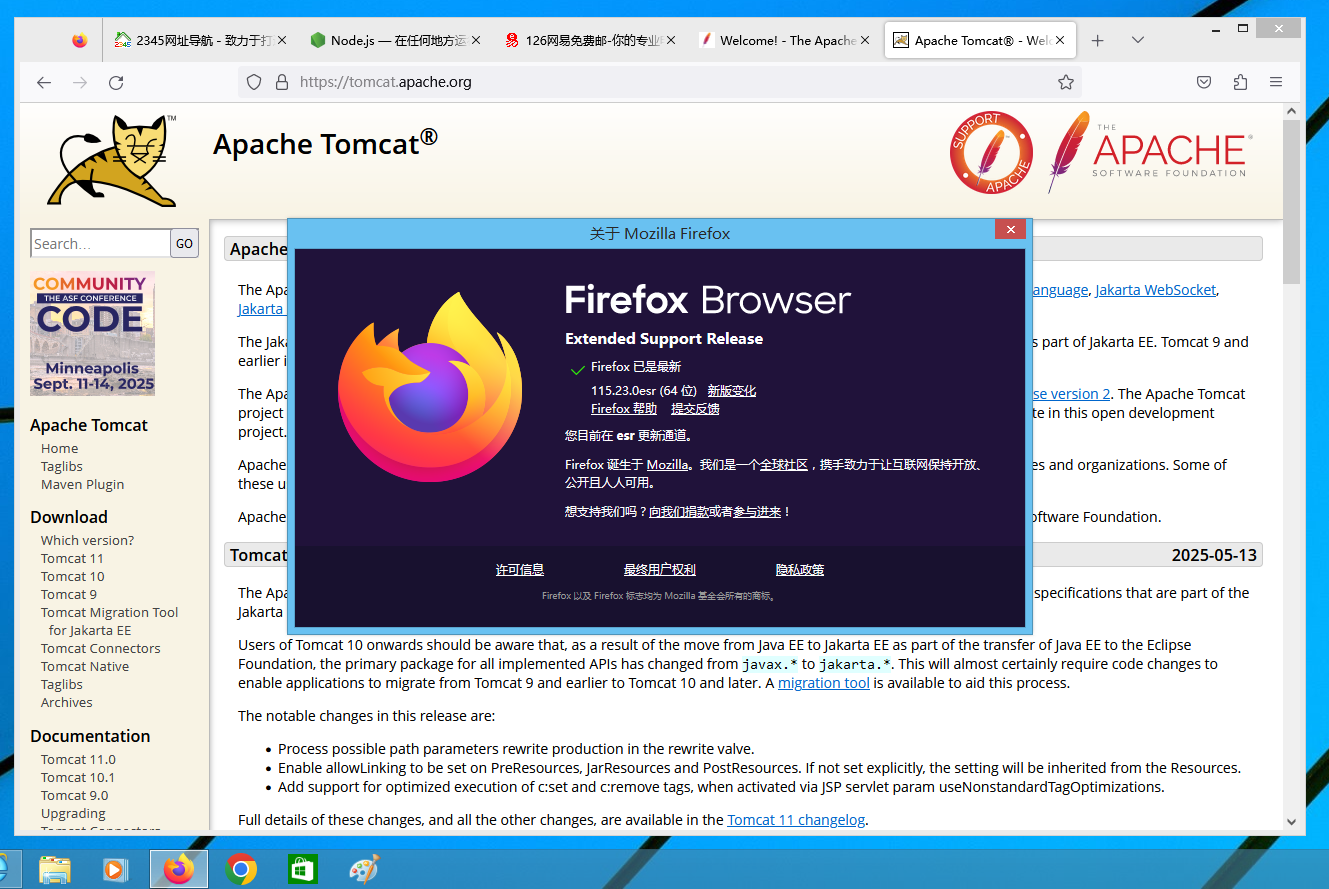This screenshot has width=1329, height=889.
Task: Open the Firefox 帮助 link
Action: pos(624,409)
